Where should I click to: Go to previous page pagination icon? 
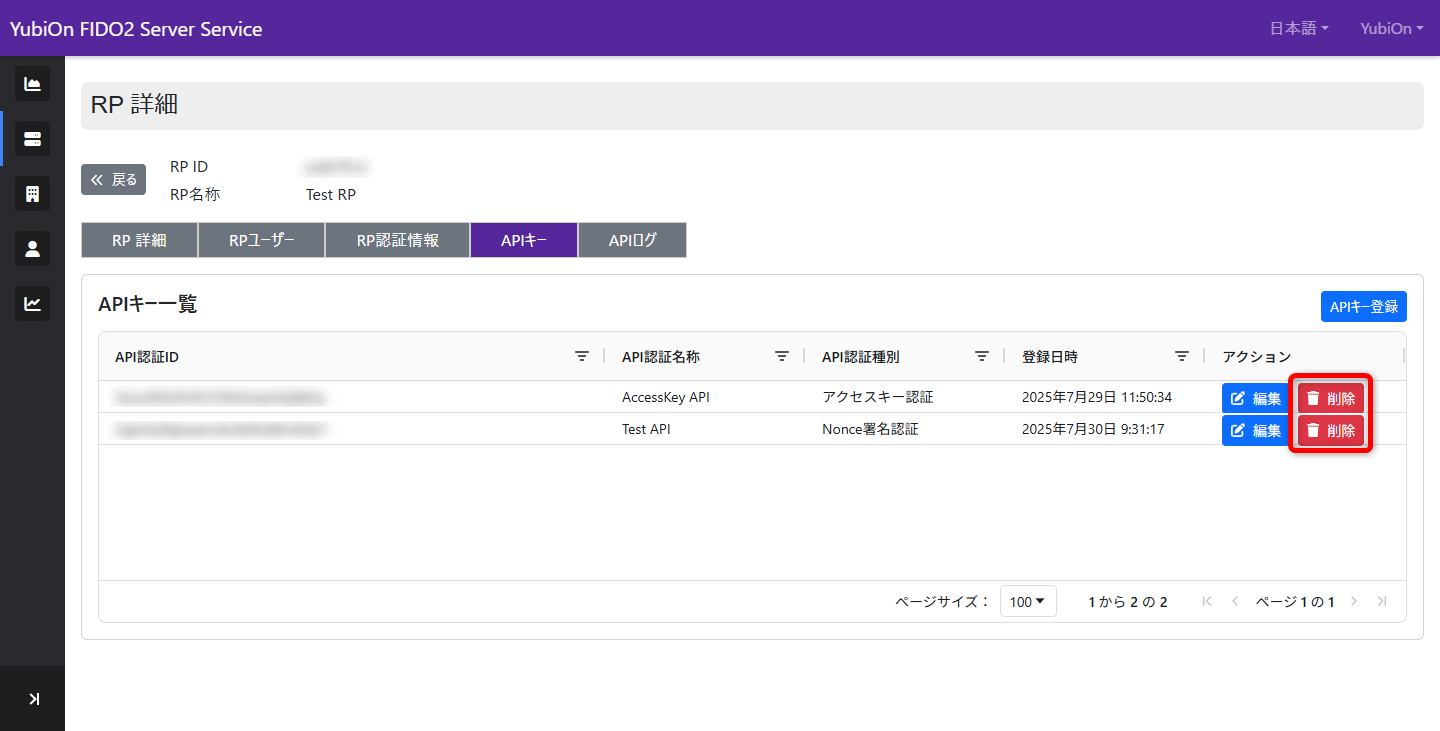(1235, 601)
